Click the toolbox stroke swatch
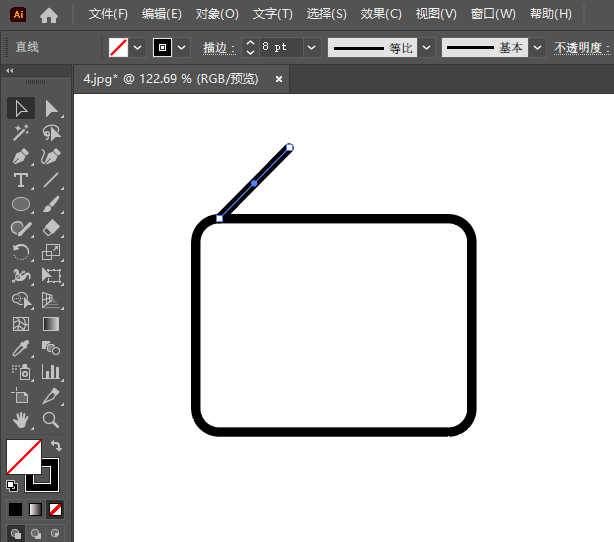 pyautogui.click(x=50, y=483)
